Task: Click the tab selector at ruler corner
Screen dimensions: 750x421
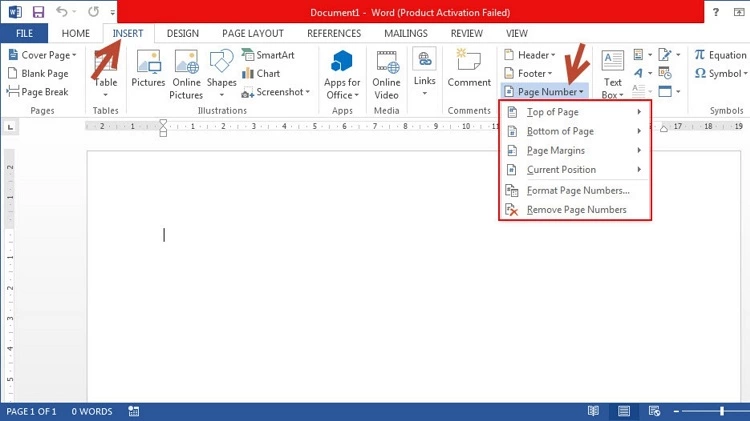Action: 11,127
